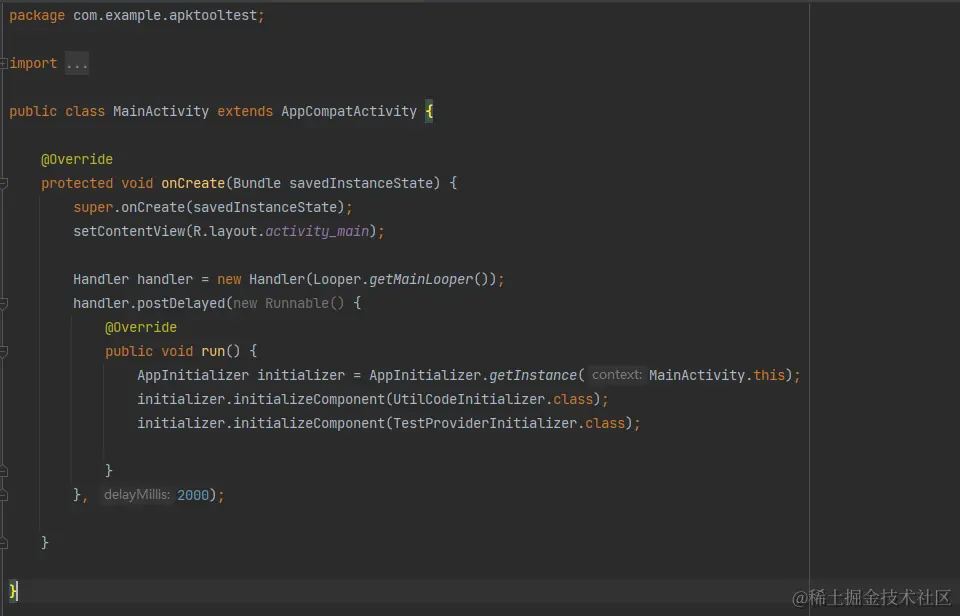Click the final closing brace of the class
This screenshot has height=616, width=960.
point(13,591)
